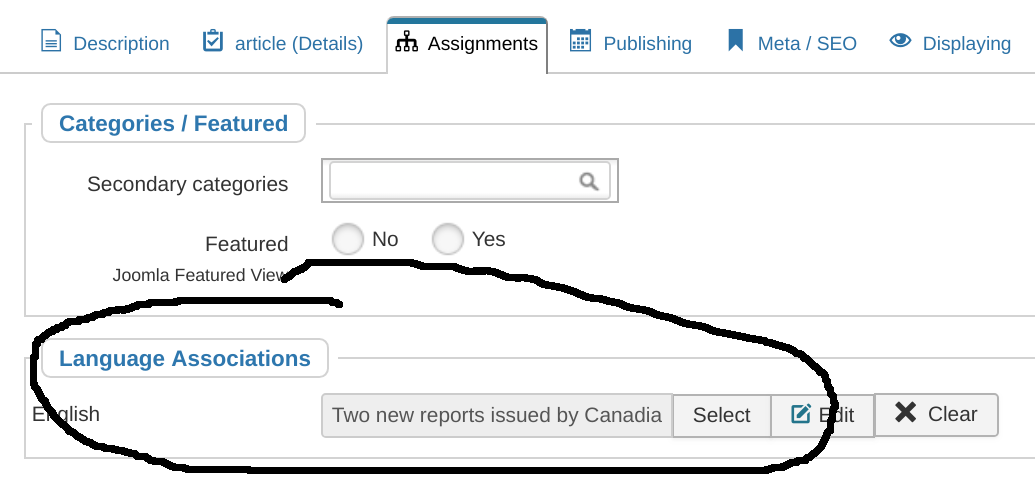
Task: Click the calendar icon beside Publishing
Action: pyautogui.click(x=580, y=40)
